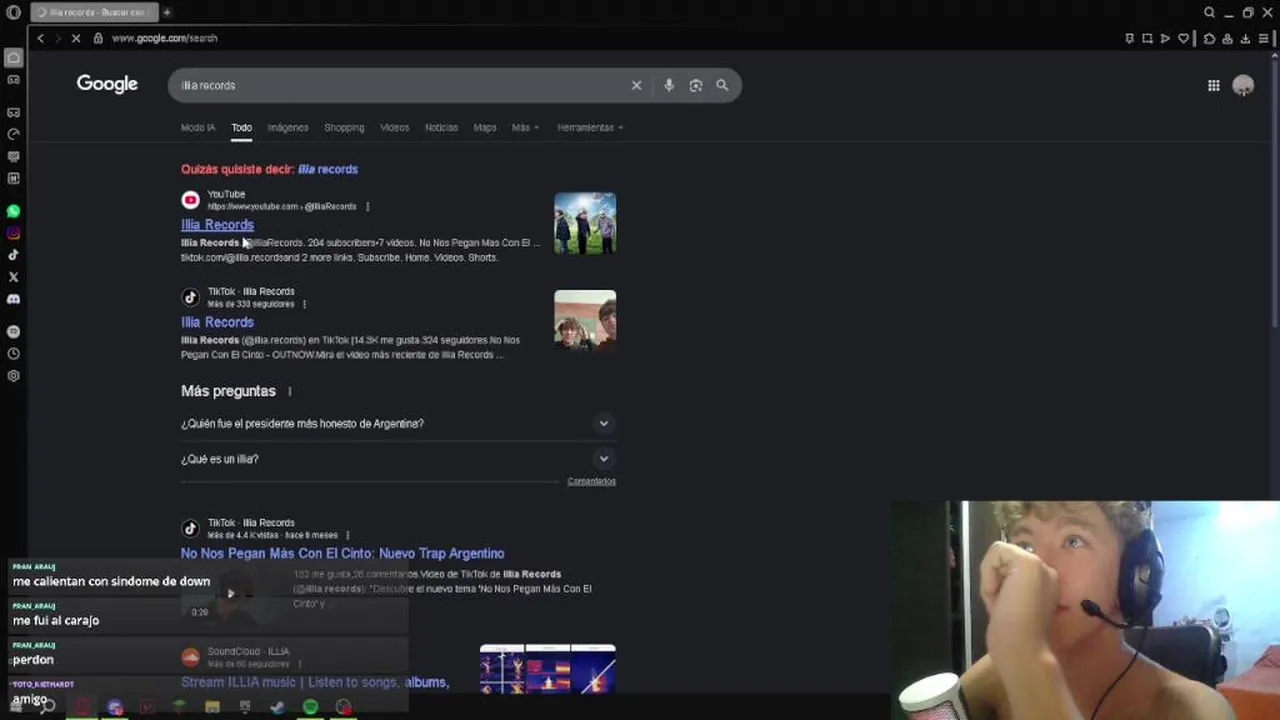Open the Opera GX menu logo

tap(13, 12)
